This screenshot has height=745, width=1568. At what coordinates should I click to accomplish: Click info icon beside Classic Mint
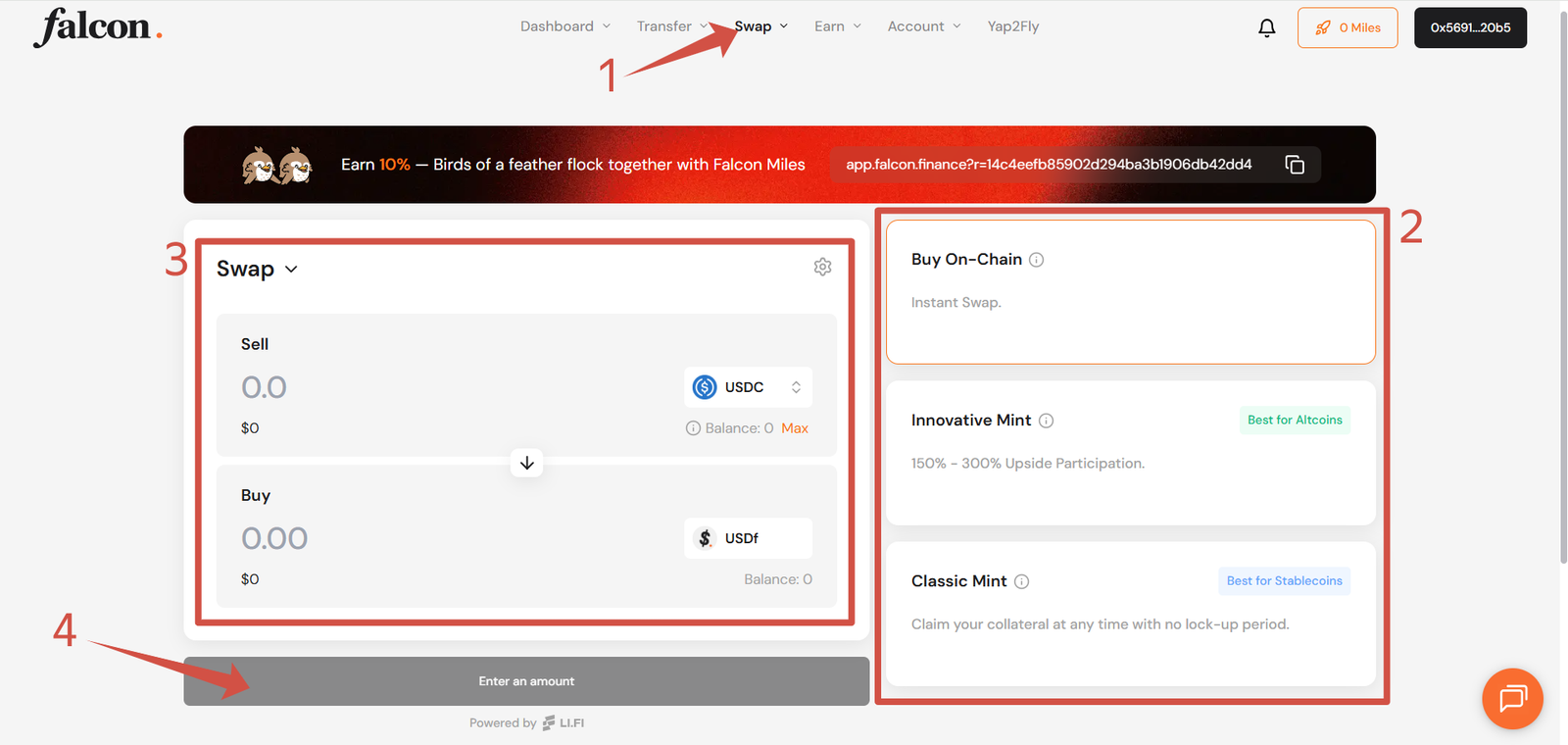point(1021,581)
